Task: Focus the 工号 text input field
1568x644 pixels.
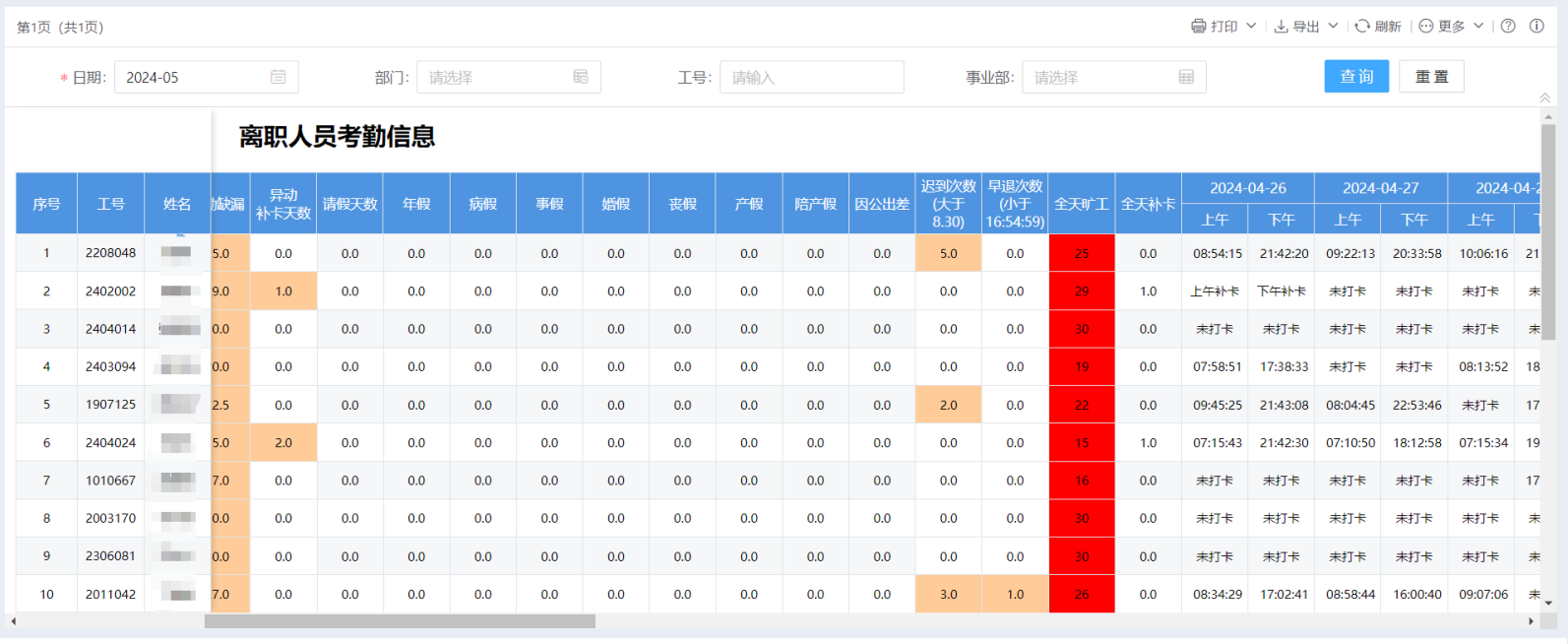Action: pos(811,77)
